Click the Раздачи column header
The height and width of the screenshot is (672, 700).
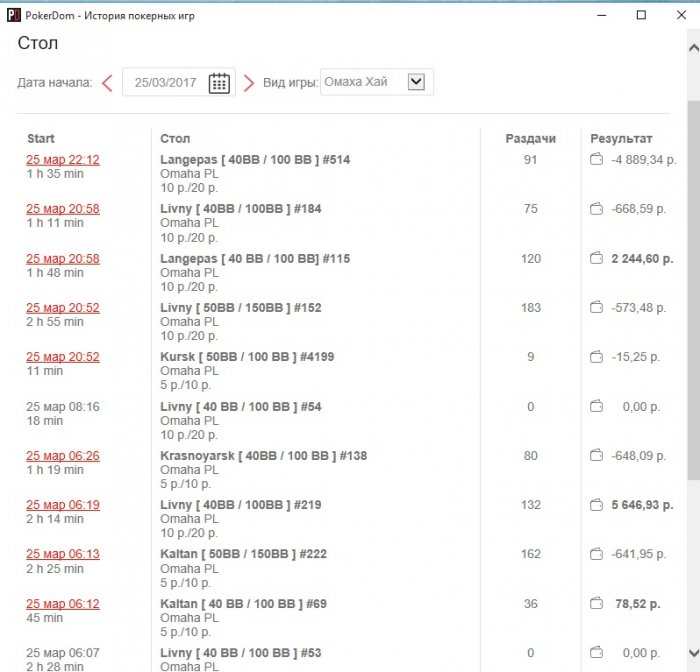pyautogui.click(x=530, y=139)
